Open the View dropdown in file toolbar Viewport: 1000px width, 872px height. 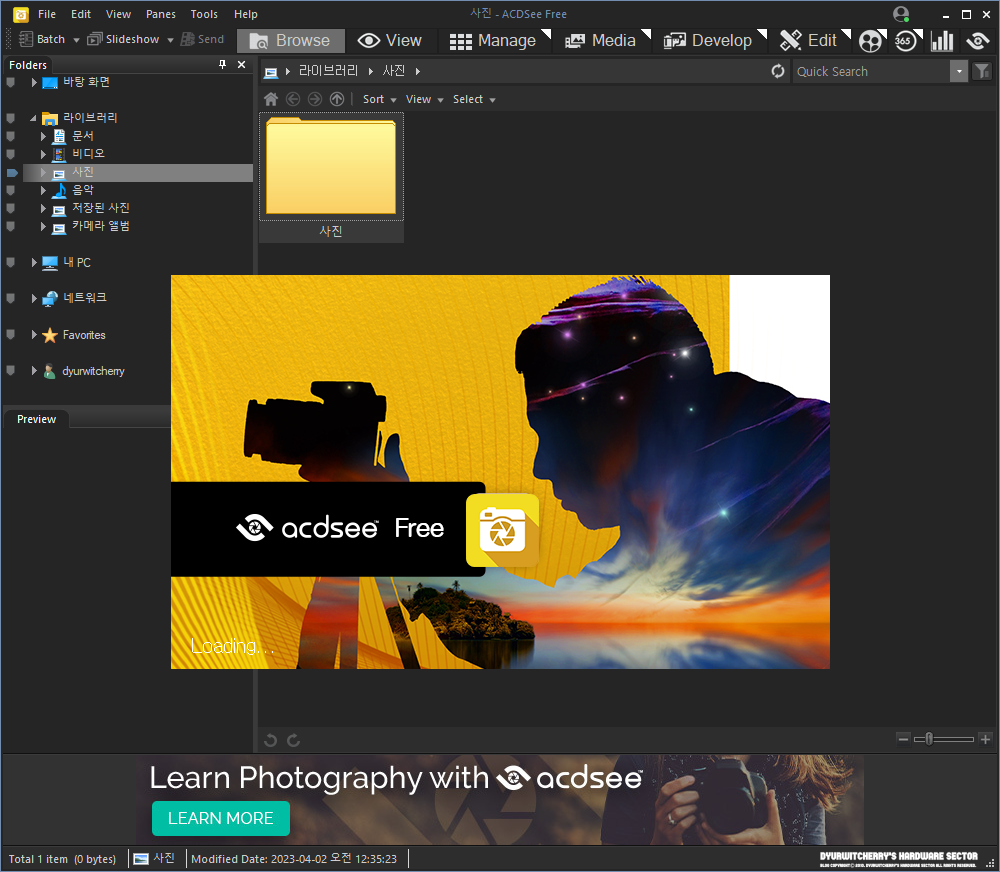[424, 100]
